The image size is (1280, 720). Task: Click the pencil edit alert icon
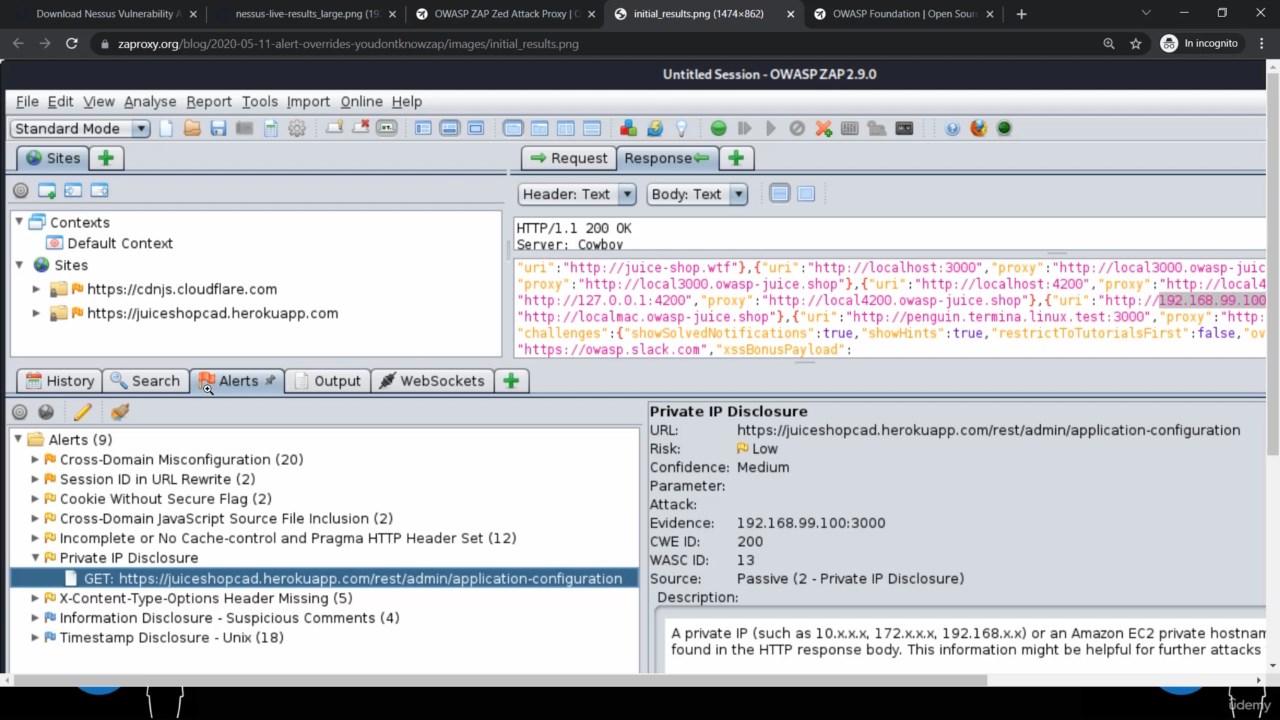(x=82, y=412)
